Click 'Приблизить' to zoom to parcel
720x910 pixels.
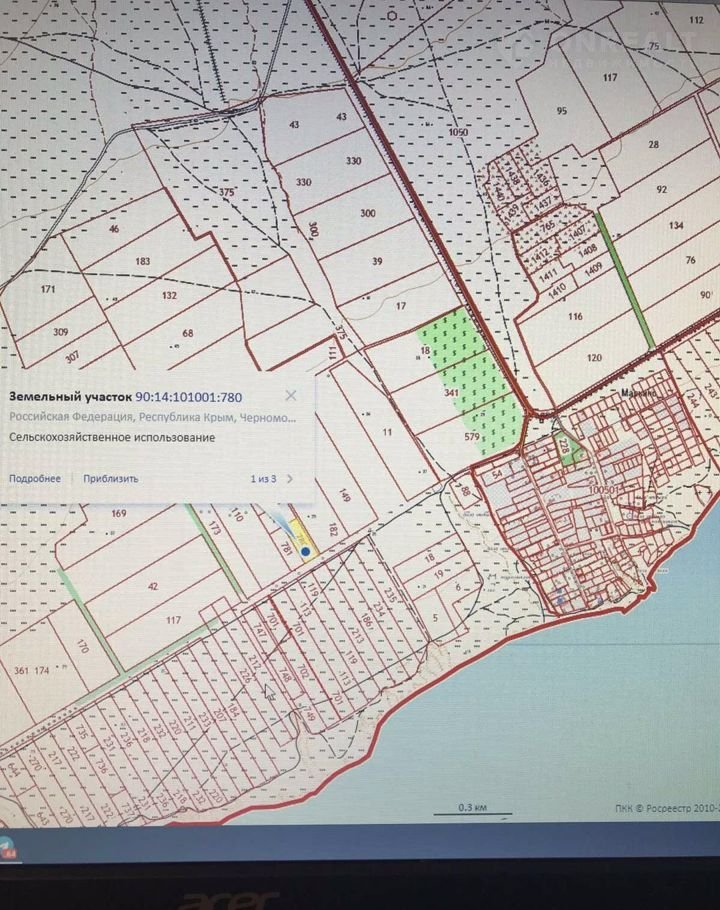pyautogui.click(x=110, y=479)
